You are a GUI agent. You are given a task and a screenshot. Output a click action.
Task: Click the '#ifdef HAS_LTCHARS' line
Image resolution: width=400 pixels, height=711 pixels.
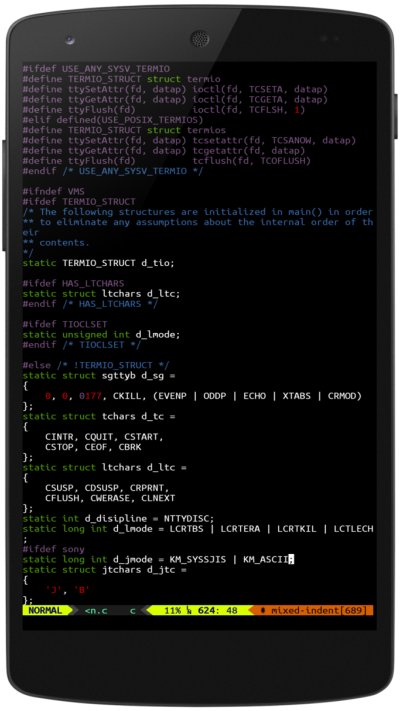(x=73, y=283)
